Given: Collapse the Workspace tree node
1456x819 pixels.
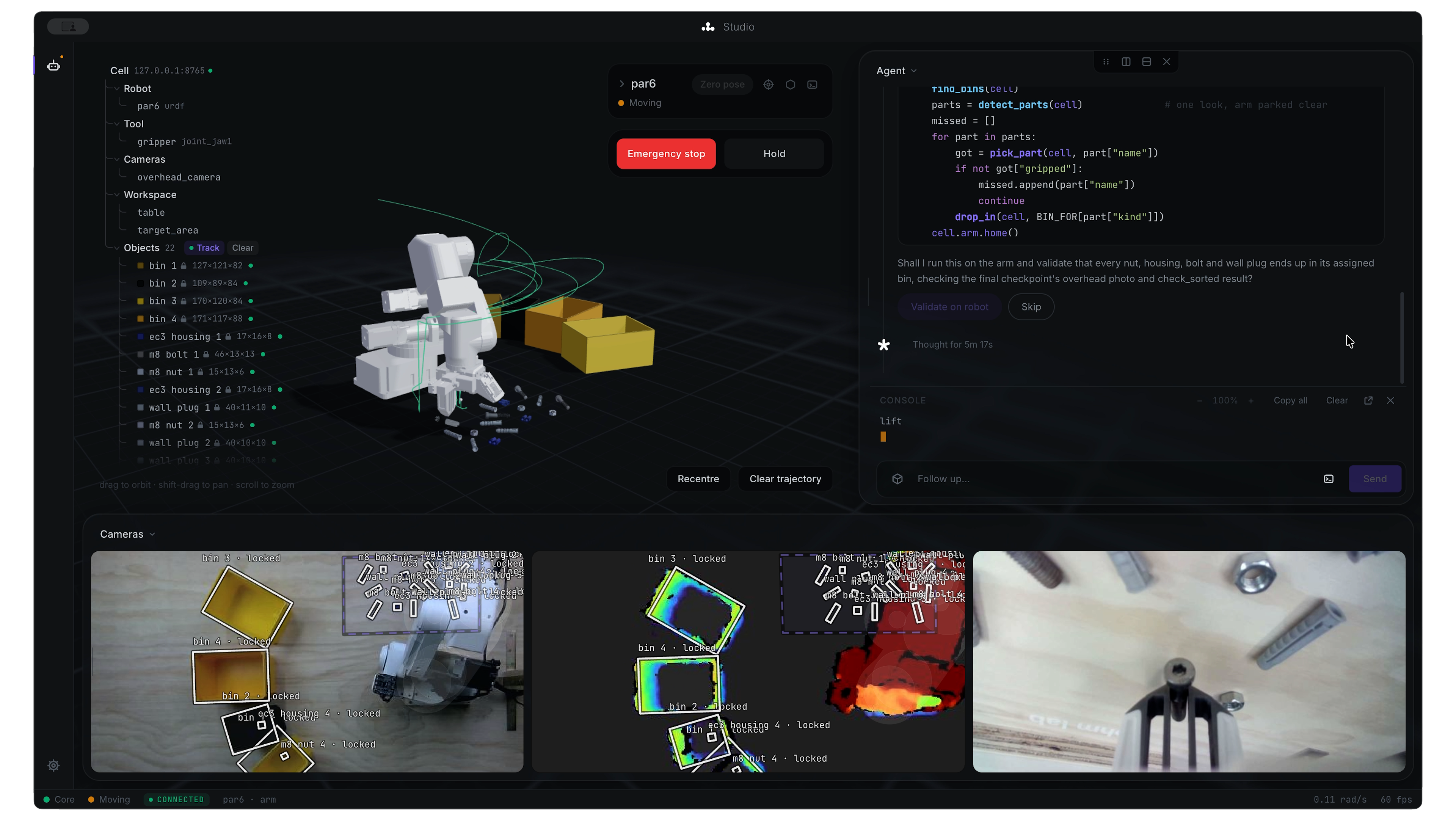Looking at the screenshot, I should [116, 195].
